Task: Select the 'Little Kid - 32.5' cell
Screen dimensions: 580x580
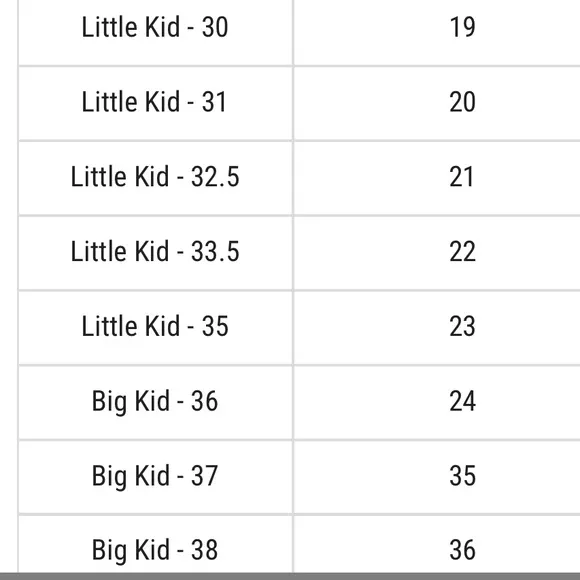Action: [x=155, y=178]
